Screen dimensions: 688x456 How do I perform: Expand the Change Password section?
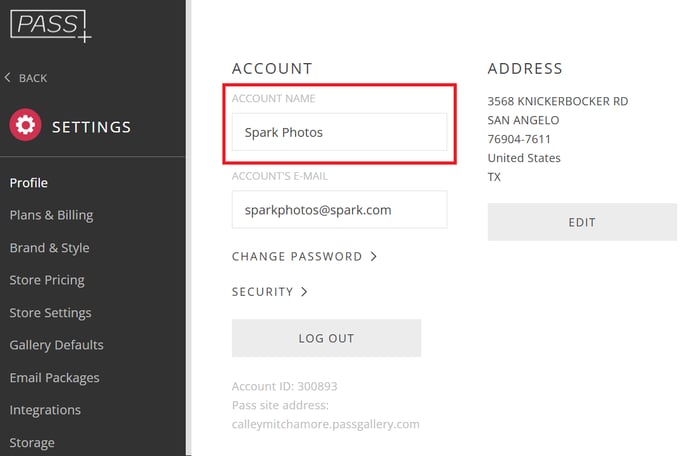tap(304, 257)
